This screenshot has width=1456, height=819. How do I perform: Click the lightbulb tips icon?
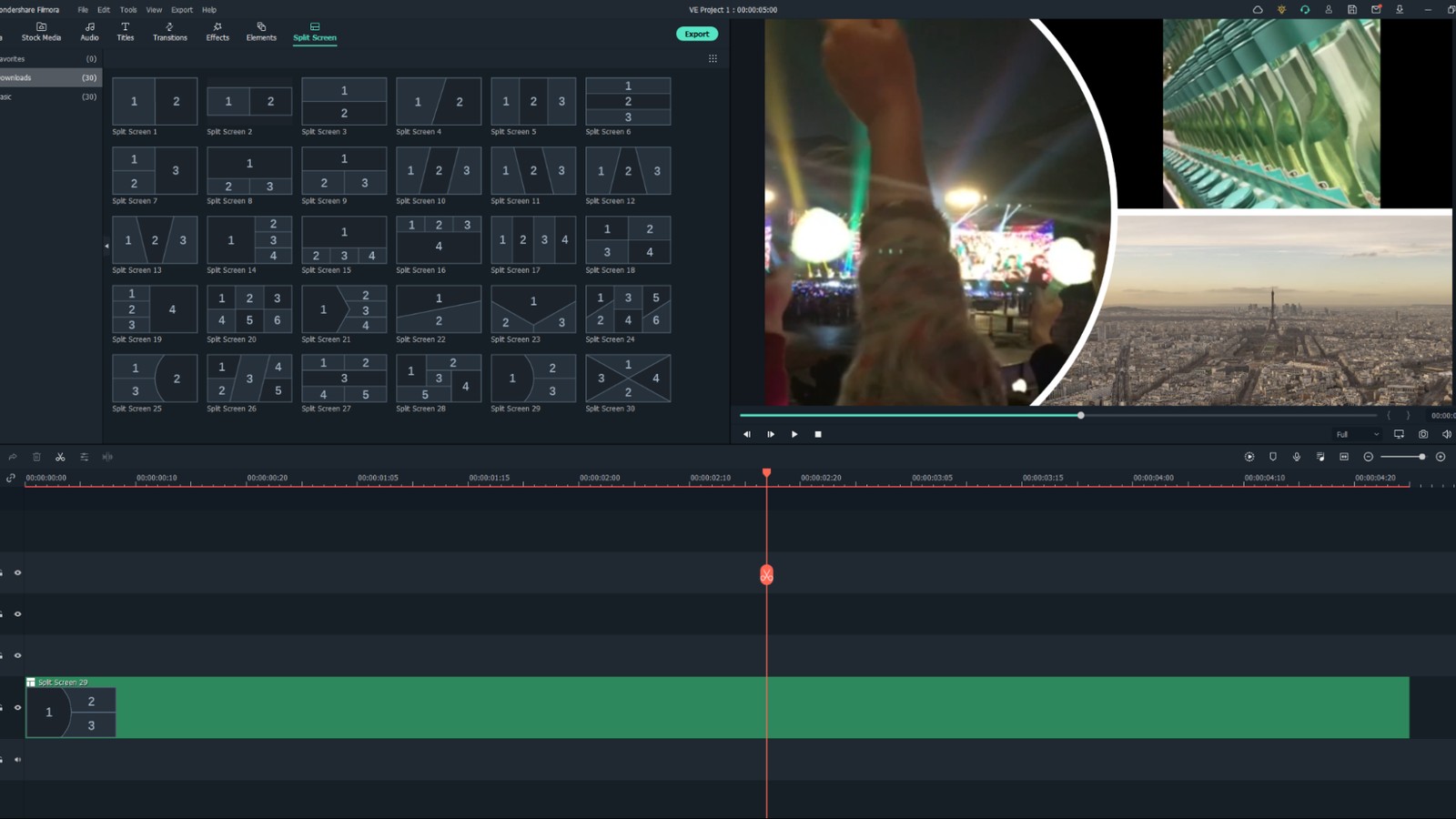click(x=1281, y=10)
